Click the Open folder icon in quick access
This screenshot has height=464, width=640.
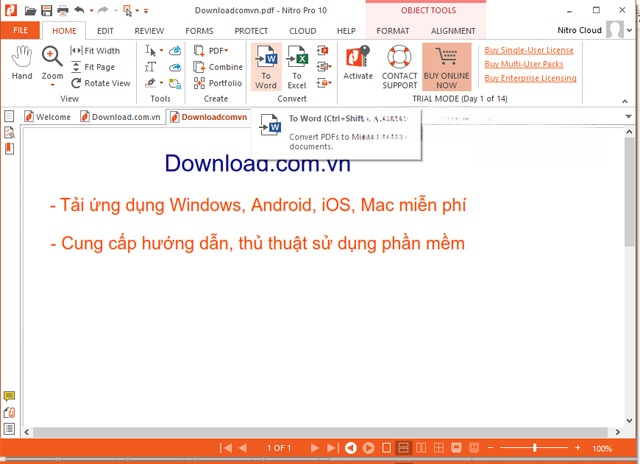pyautogui.click(x=30, y=11)
